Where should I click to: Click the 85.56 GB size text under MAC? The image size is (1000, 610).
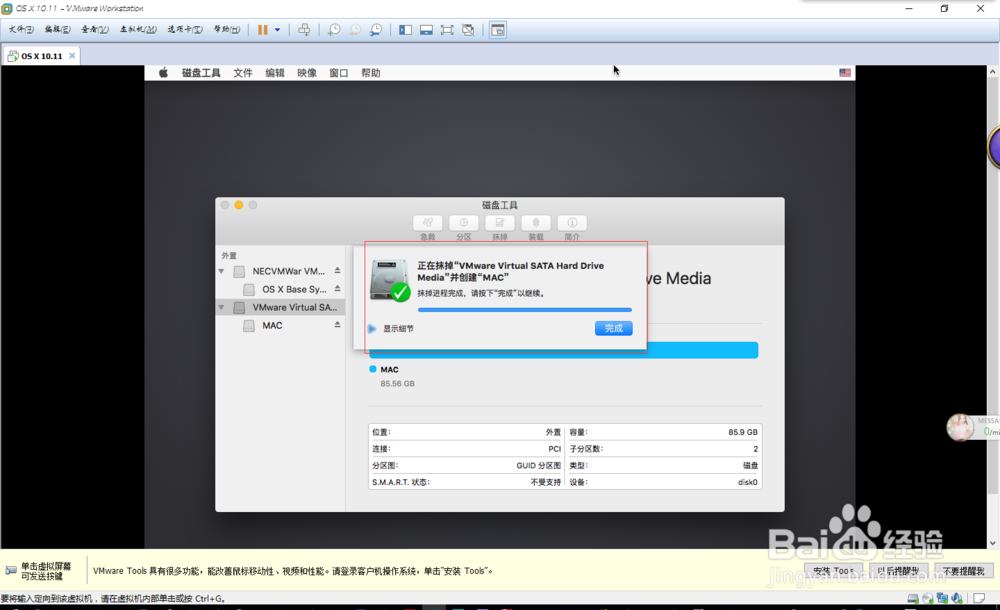coord(397,383)
